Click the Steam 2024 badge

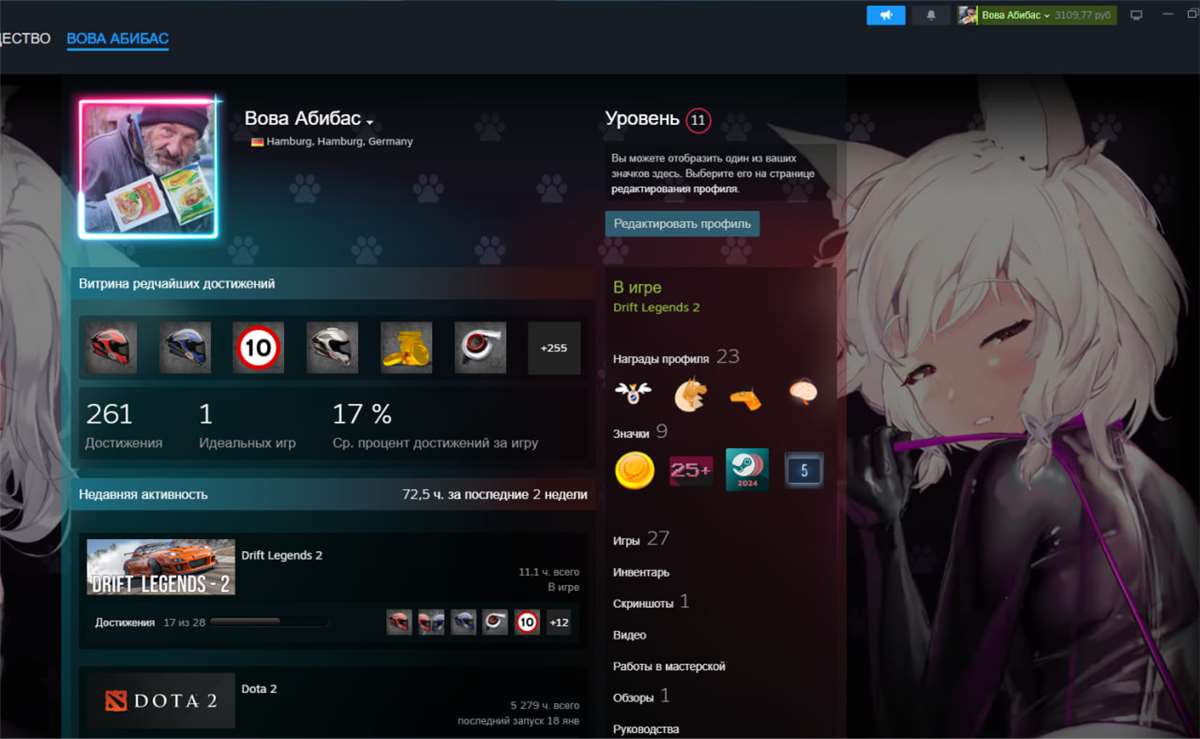pyautogui.click(x=747, y=469)
